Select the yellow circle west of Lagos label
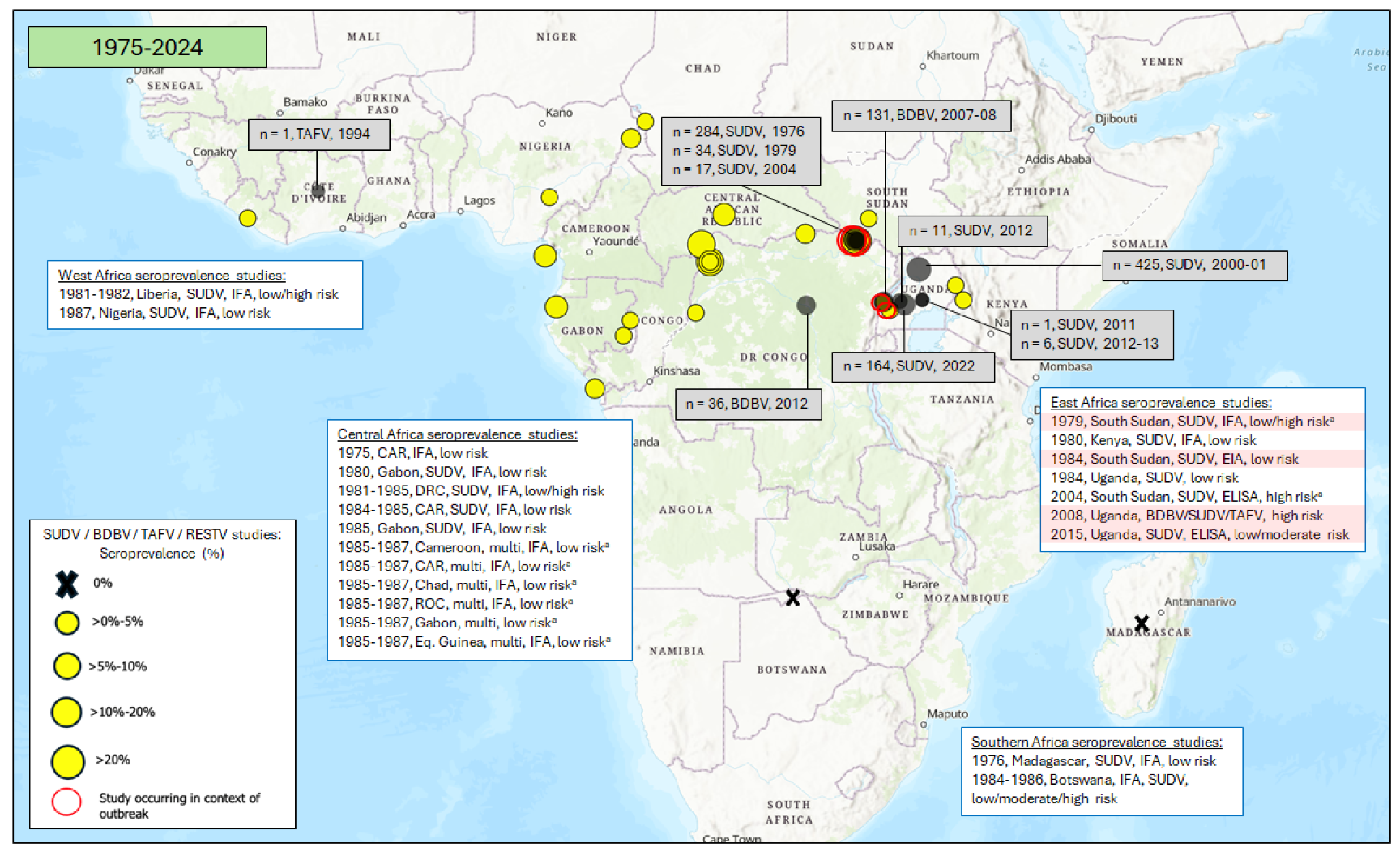 point(549,197)
